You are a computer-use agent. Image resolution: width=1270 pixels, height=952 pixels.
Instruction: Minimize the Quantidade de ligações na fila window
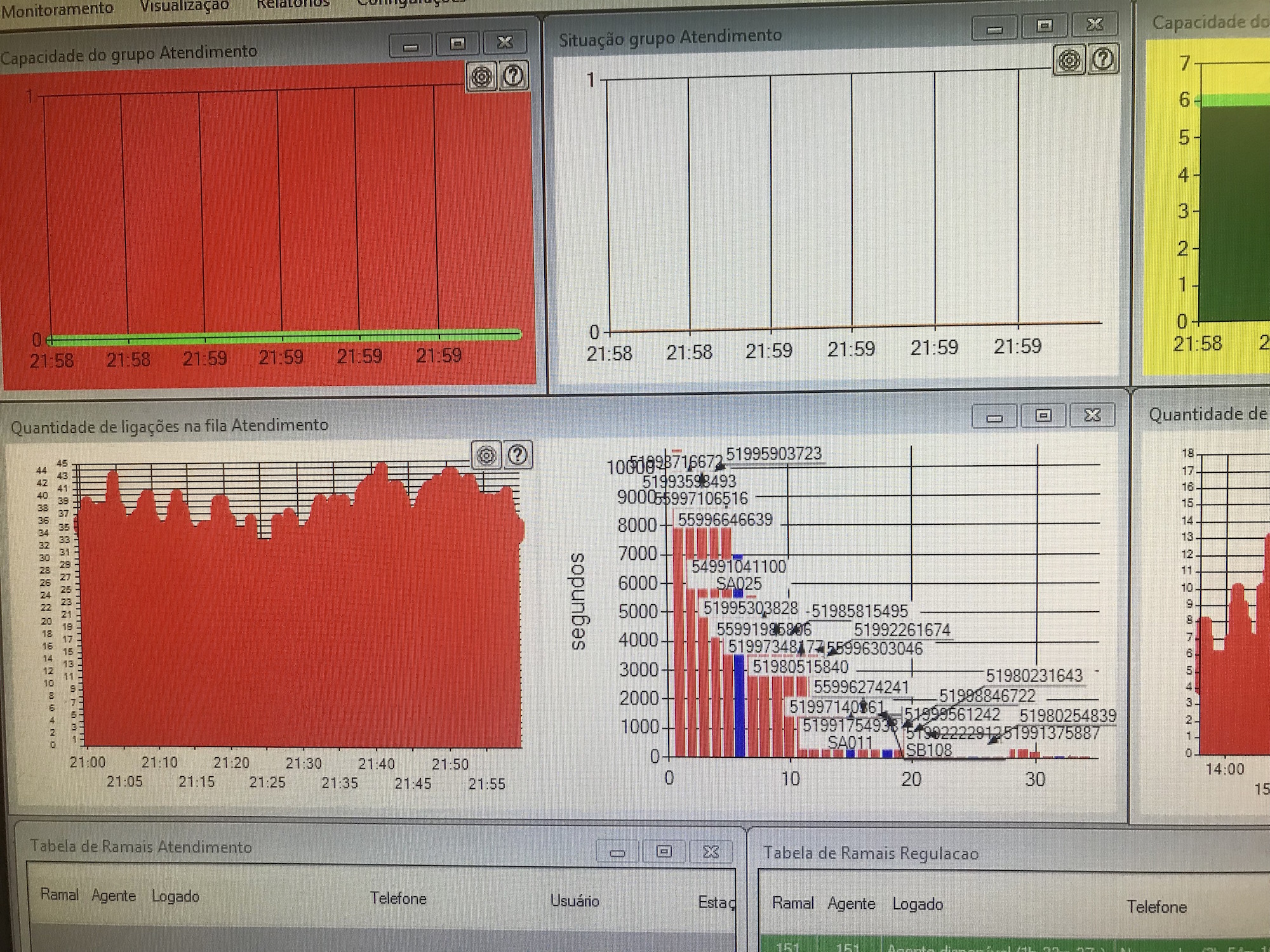994,416
